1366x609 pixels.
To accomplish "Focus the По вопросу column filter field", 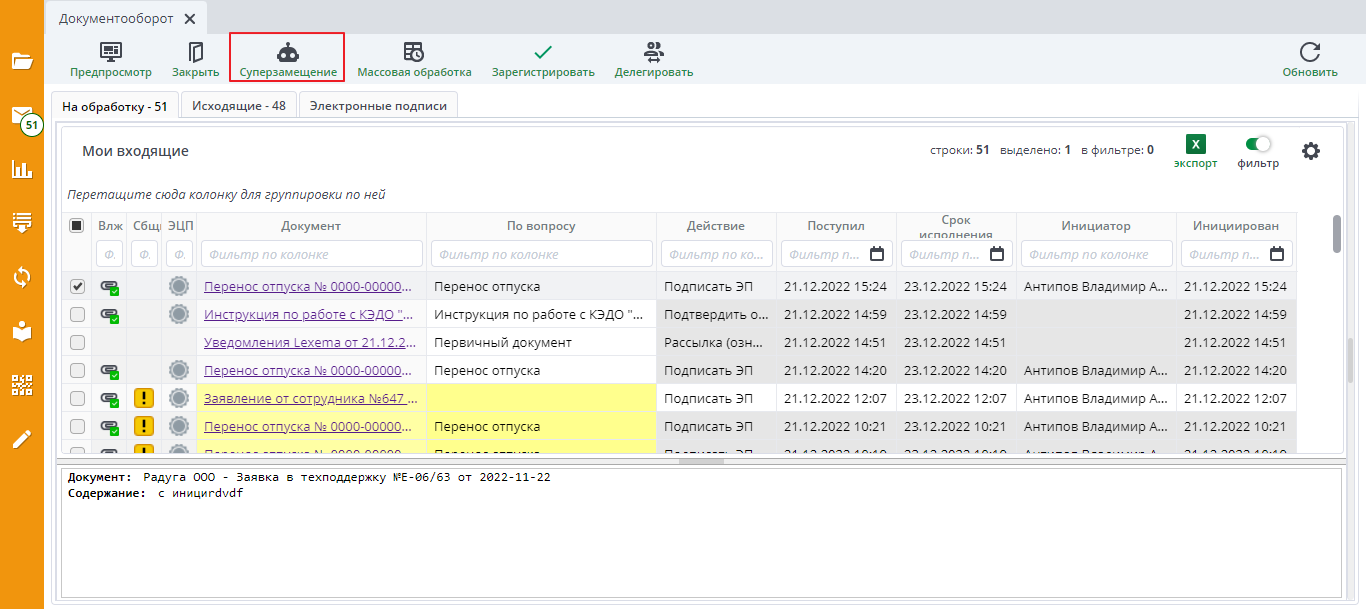I will click(541, 254).
